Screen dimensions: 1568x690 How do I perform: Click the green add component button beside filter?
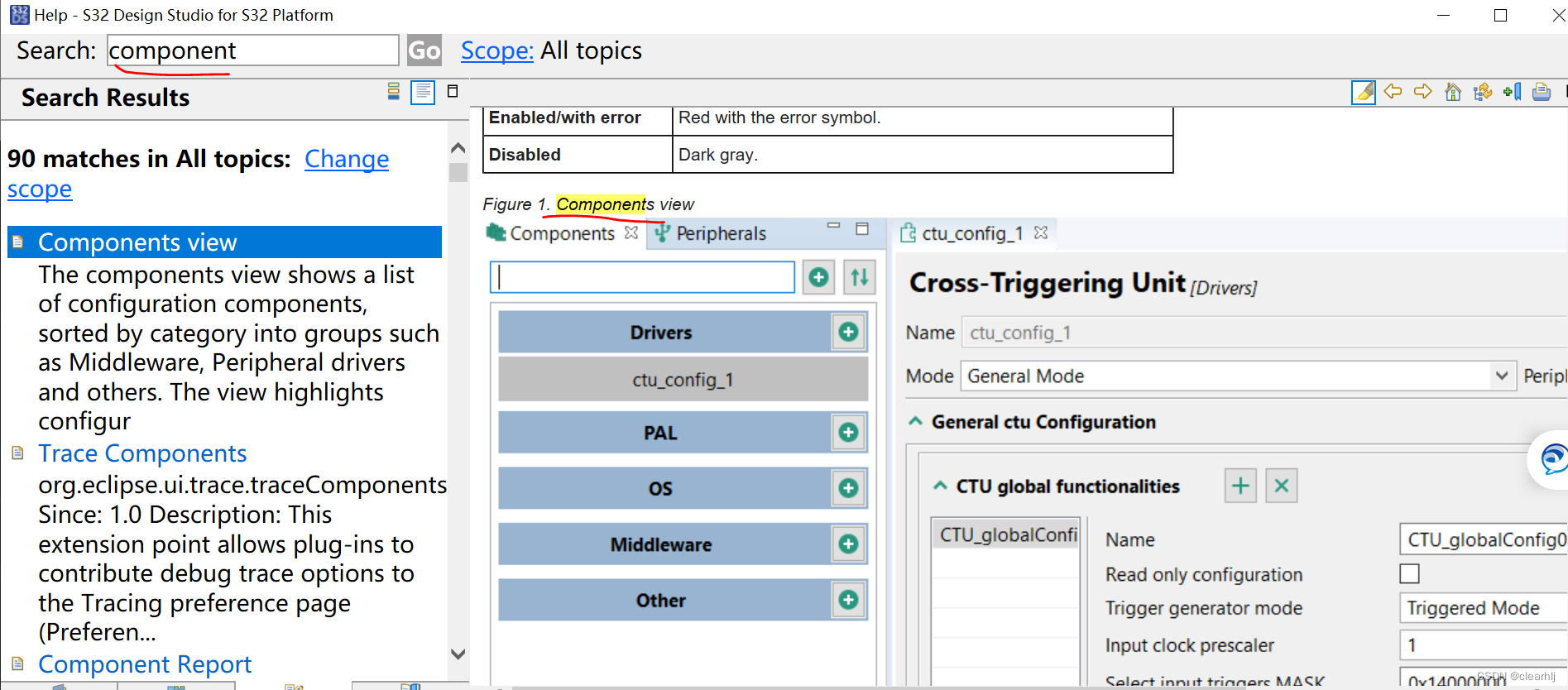[818, 277]
